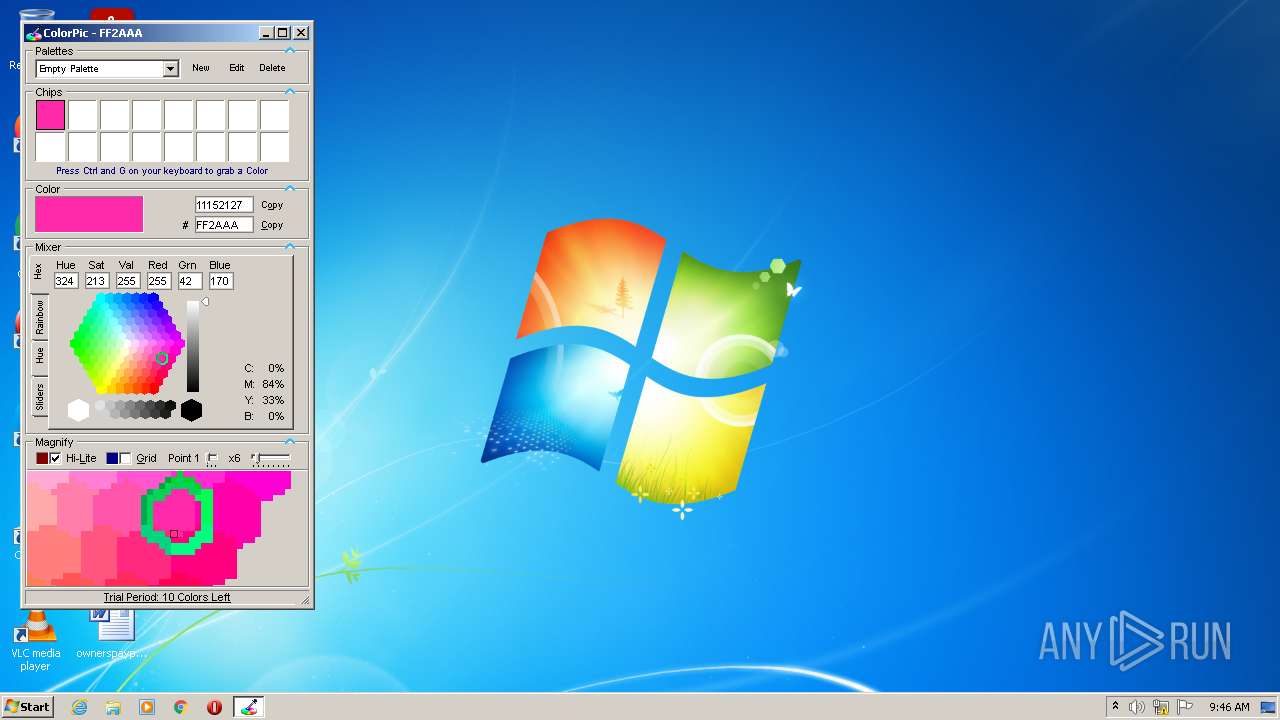This screenshot has width=1280, height=720.
Task: Click the ColorPic taskbar button
Action: 249,707
